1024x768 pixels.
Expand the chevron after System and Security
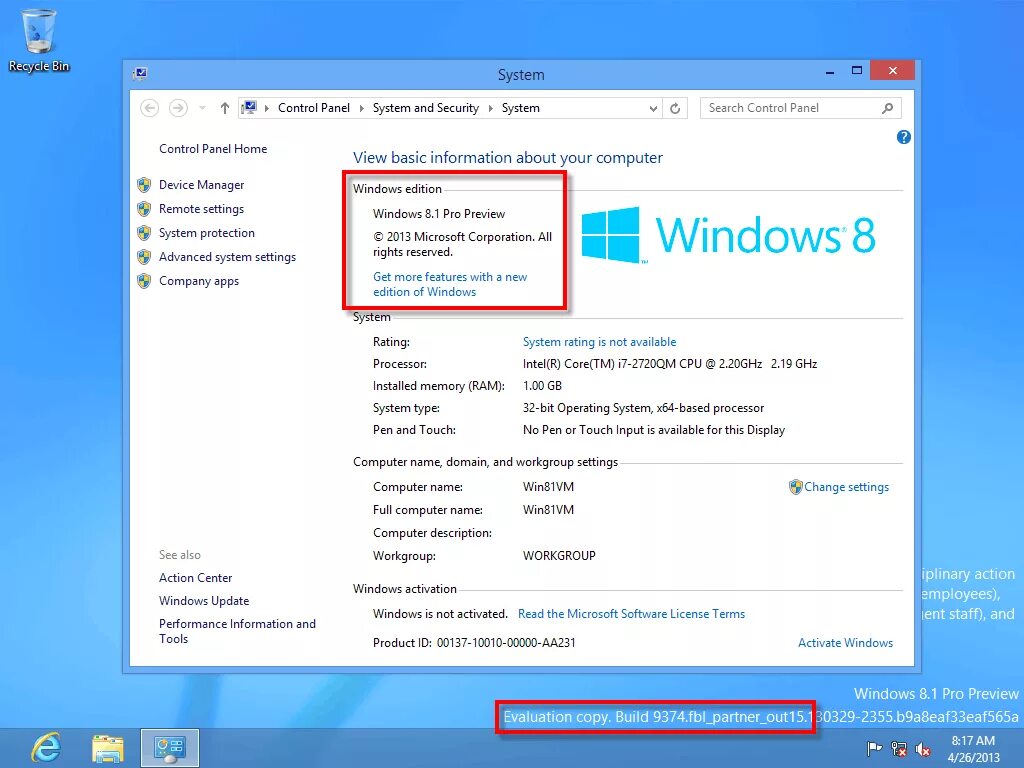click(x=490, y=108)
